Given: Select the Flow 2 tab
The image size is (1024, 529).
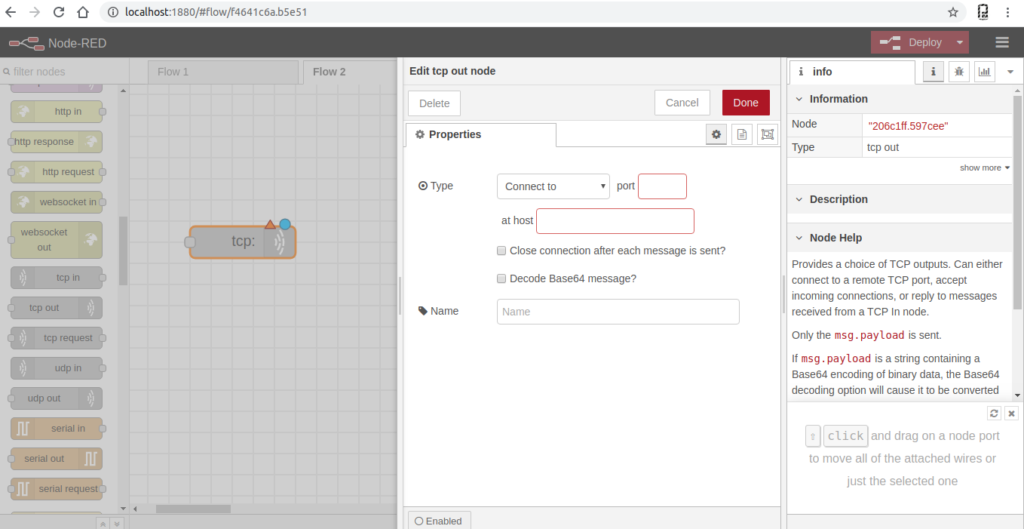Looking at the screenshot, I should pyautogui.click(x=351, y=72).
